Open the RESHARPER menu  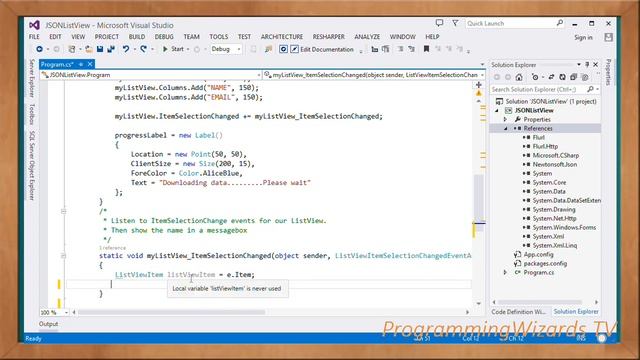329,37
